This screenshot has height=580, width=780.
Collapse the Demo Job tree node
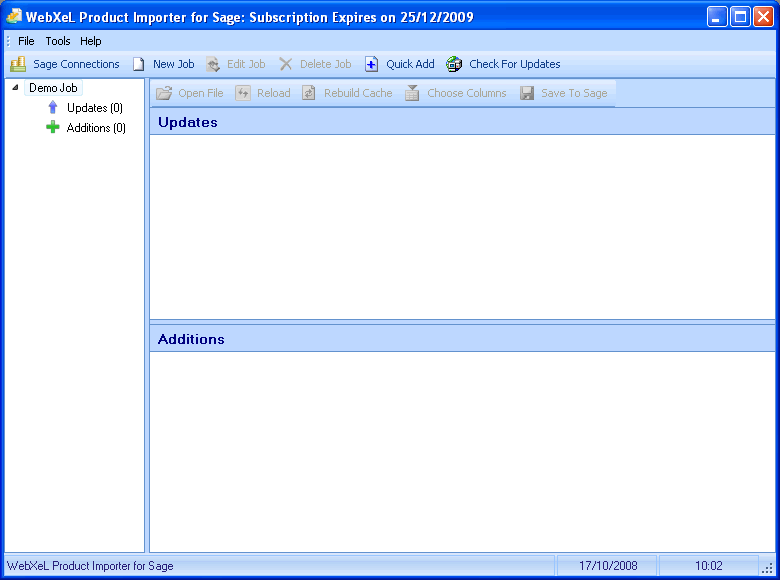[x=15, y=88]
